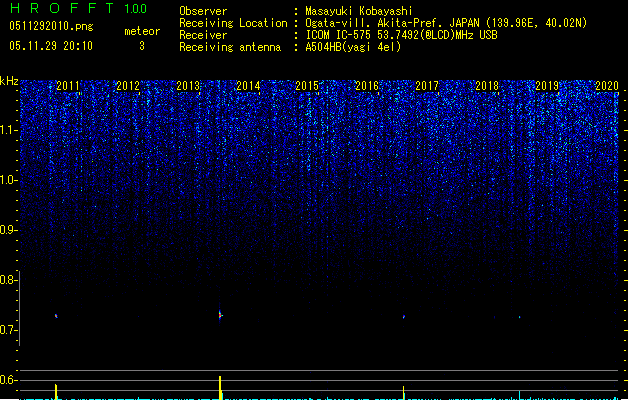This screenshot has height=400, width=629.
Task: Click the 1.1 kHz axis label
Action: coord(8,130)
